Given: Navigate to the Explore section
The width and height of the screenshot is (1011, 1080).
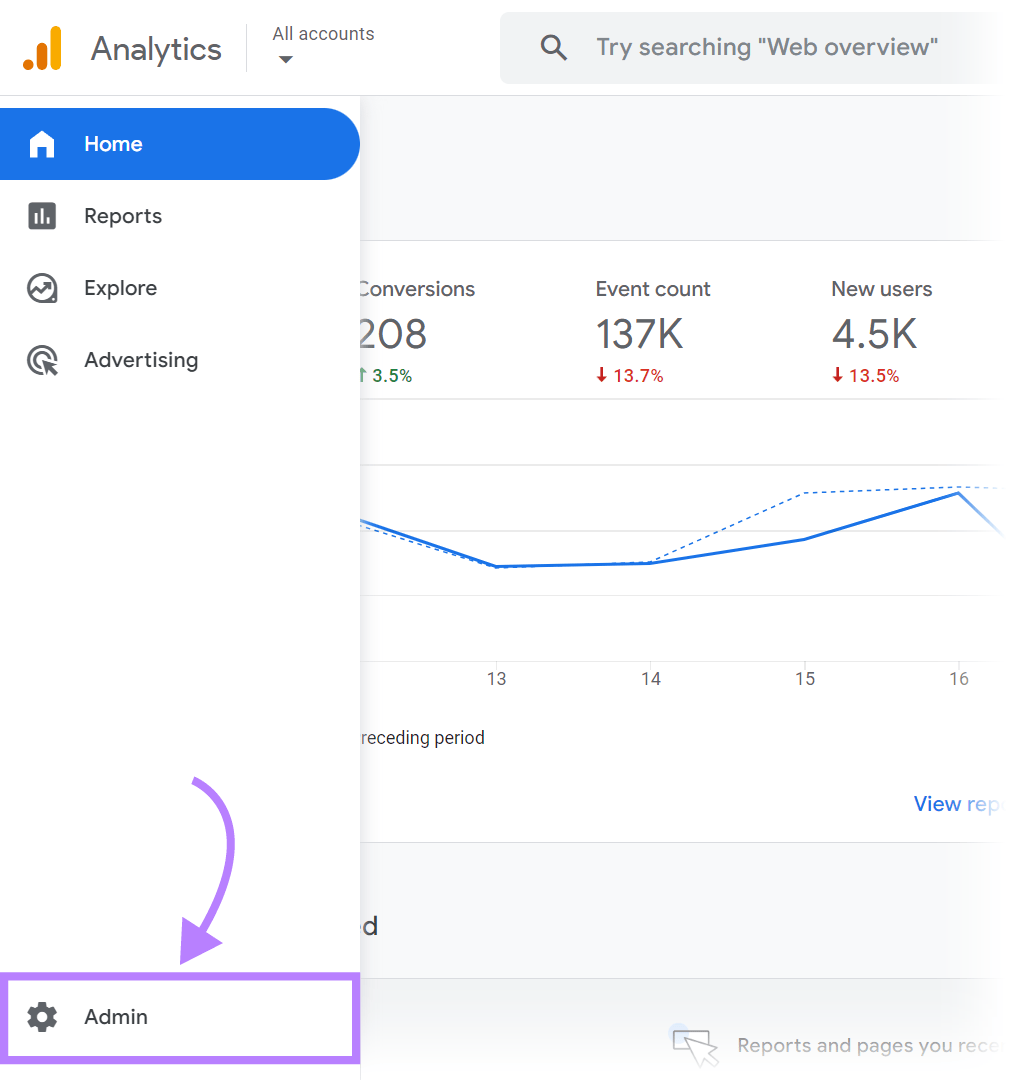Looking at the screenshot, I should (x=120, y=288).
